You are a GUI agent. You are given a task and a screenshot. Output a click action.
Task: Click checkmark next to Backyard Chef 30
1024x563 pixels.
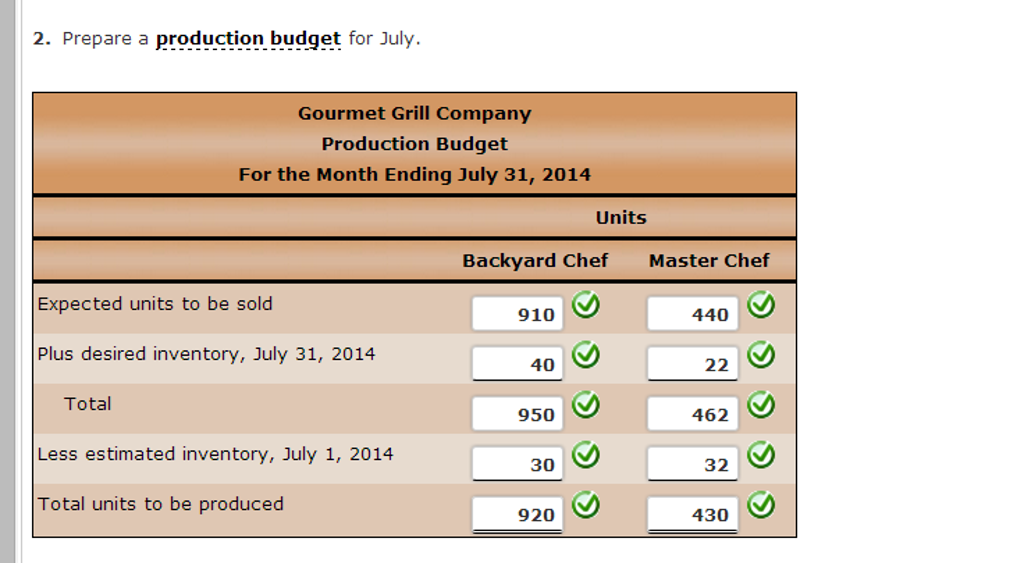[586, 455]
